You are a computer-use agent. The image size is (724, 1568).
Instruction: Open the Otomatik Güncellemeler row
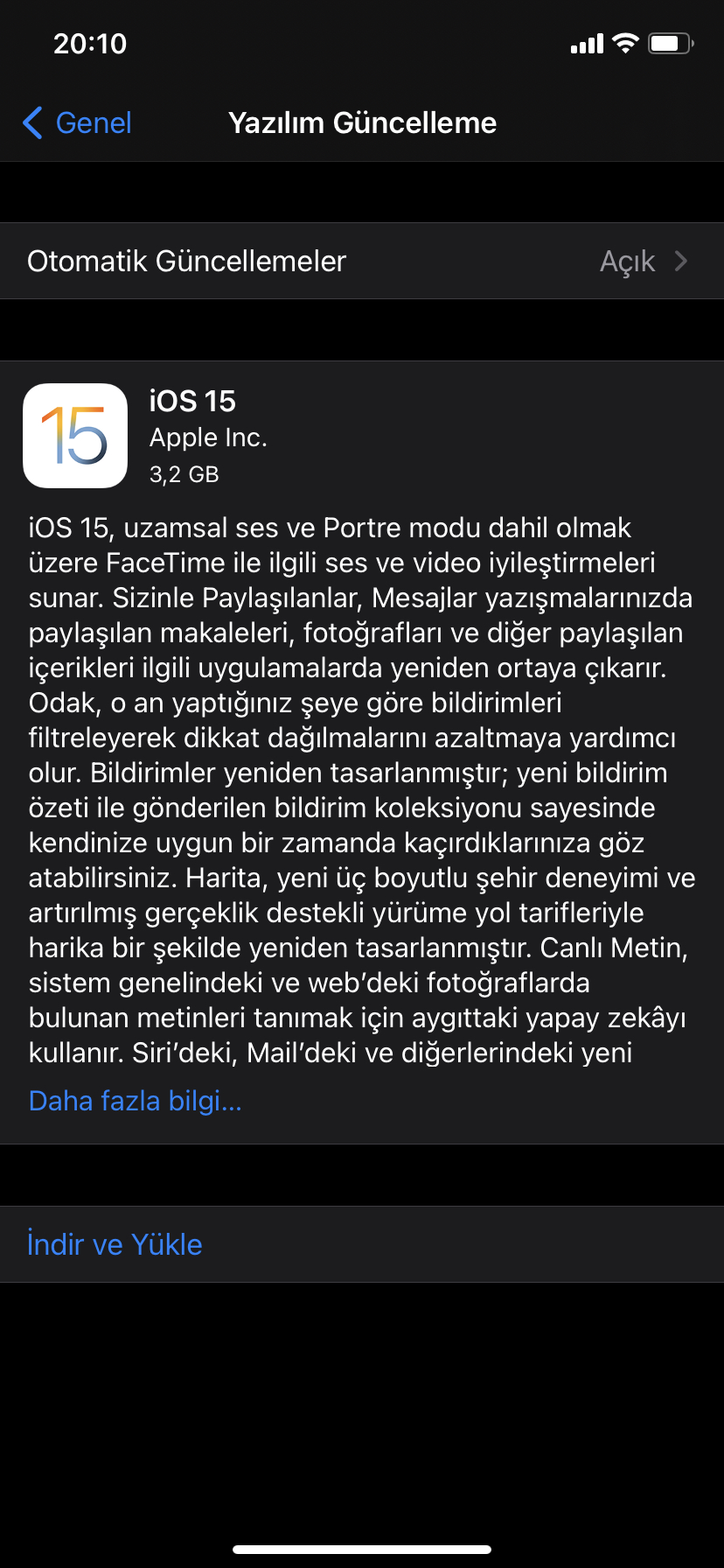click(x=362, y=261)
